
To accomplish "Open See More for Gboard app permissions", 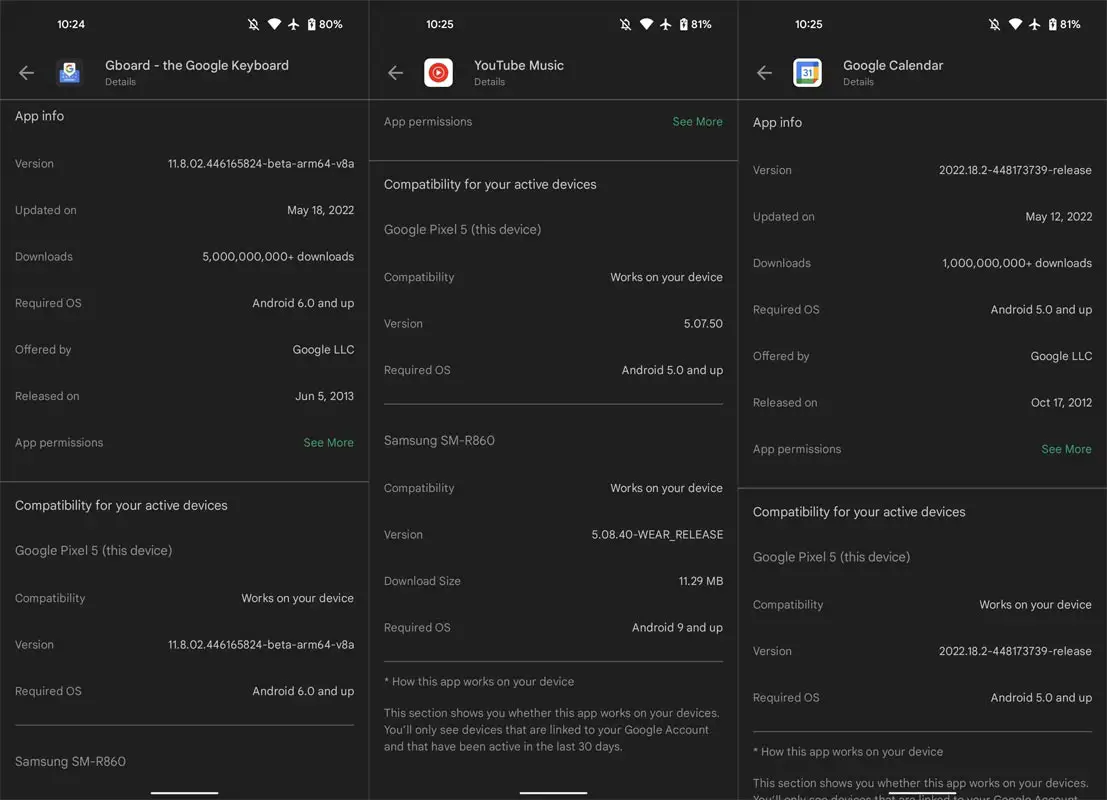I will pyautogui.click(x=328, y=442).
